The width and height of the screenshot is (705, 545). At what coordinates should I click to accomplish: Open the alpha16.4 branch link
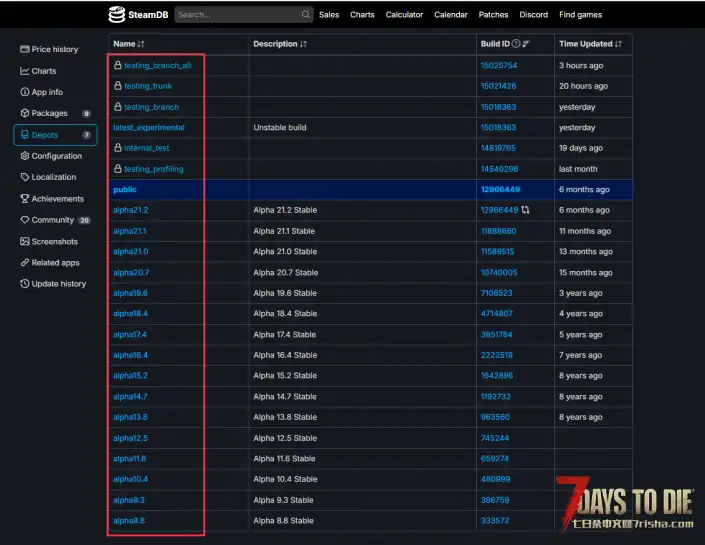(x=130, y=355)
